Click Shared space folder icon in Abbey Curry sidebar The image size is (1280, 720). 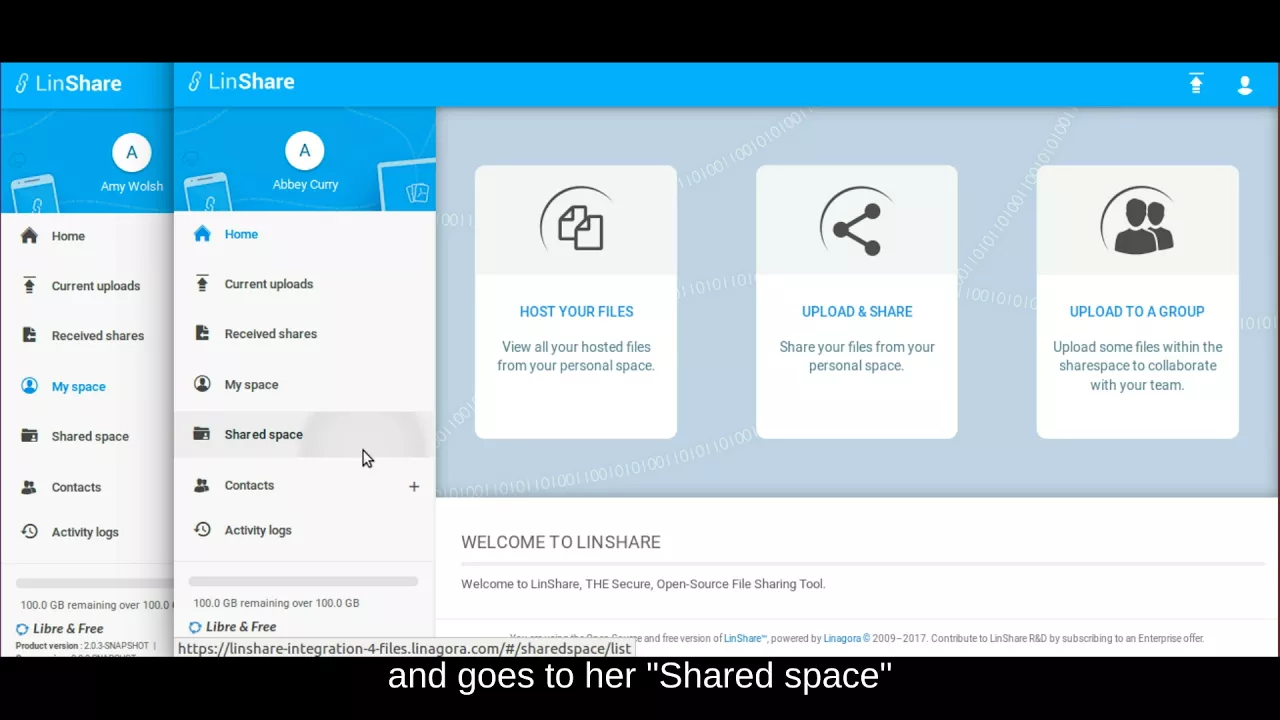[202, 434]
